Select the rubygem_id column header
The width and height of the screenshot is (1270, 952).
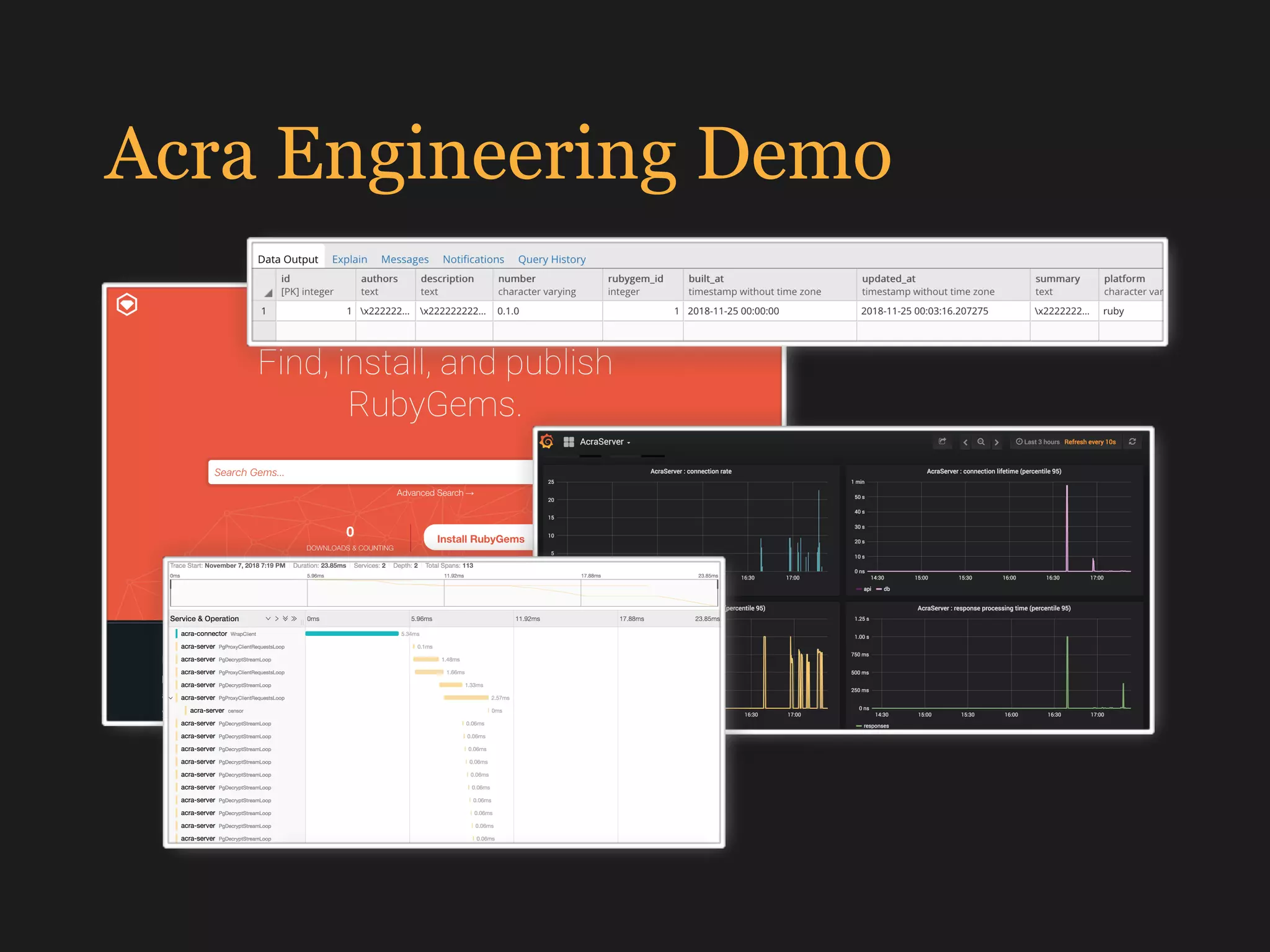[x=643, y=285]
